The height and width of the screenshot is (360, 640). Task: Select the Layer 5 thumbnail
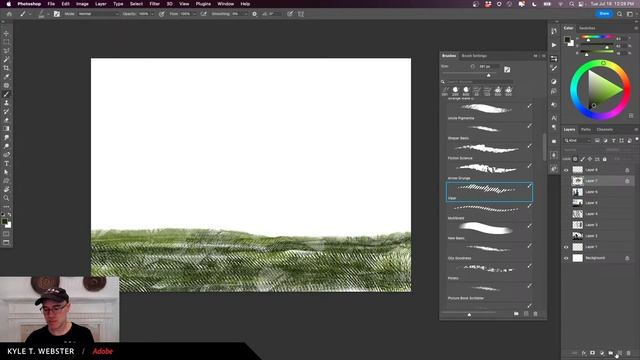click(577, 203)
